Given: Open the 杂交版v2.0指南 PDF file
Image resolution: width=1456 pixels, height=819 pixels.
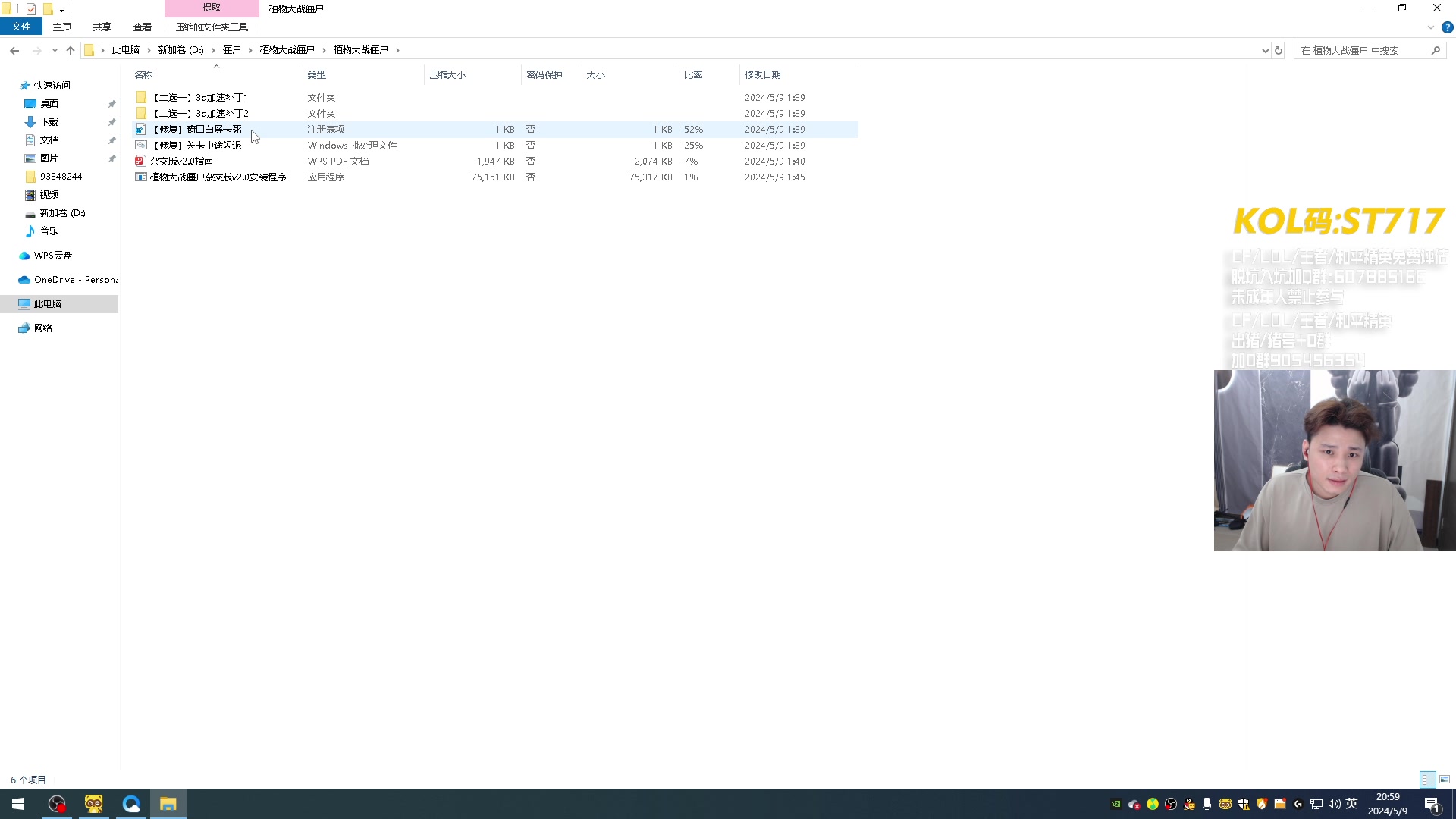Looking at the screenshot, I should point(181,162).
